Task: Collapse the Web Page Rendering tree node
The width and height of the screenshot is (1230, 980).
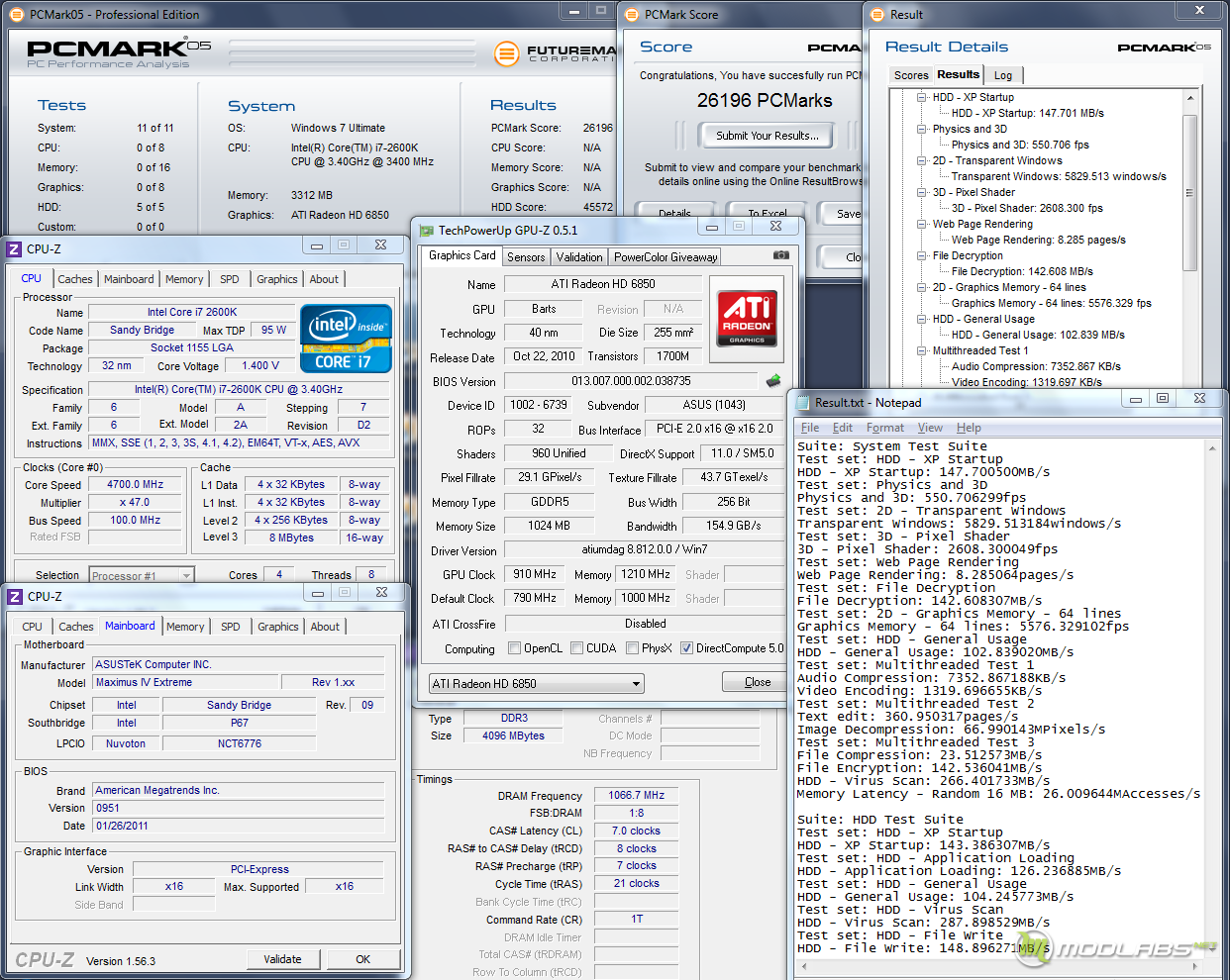Action: [x=922, y=224]
